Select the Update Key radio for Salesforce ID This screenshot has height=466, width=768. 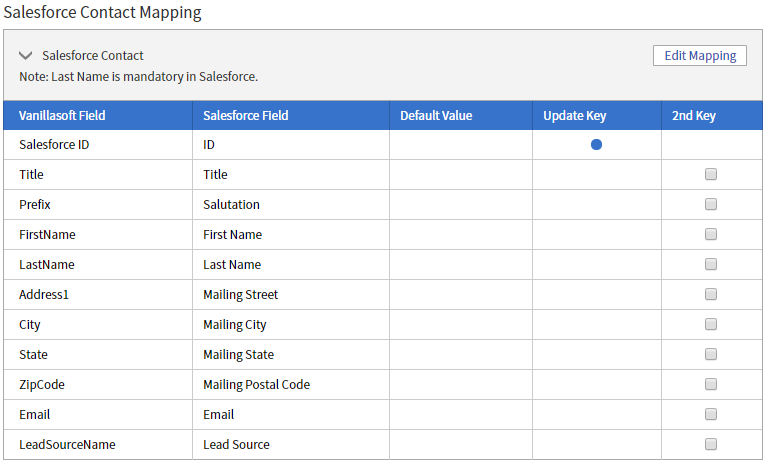click(596, 145)
